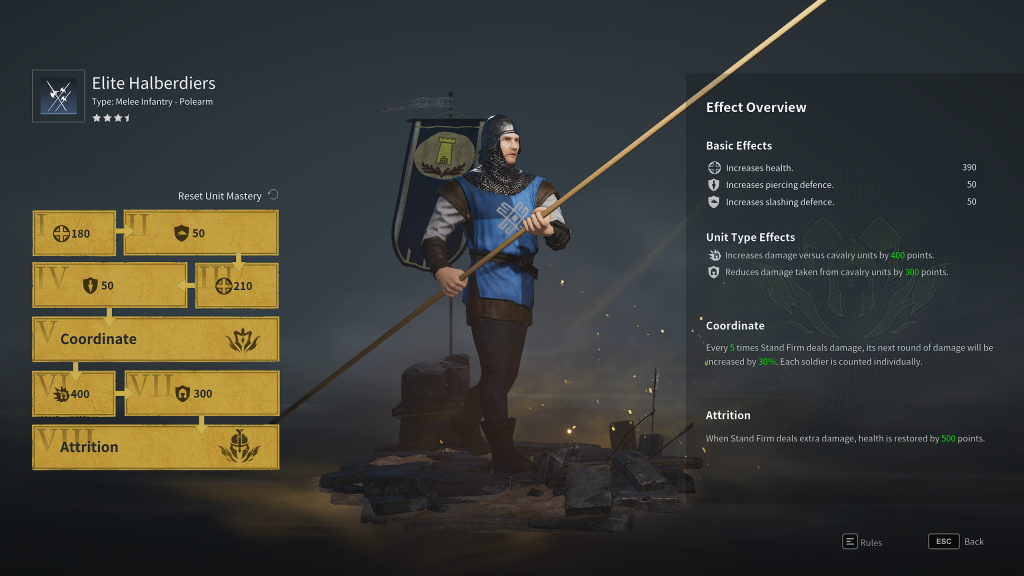Viewport: 1024px width, 576px height.
Task: Click the Attrition helmet laurel icon
Action: (239, 447)
